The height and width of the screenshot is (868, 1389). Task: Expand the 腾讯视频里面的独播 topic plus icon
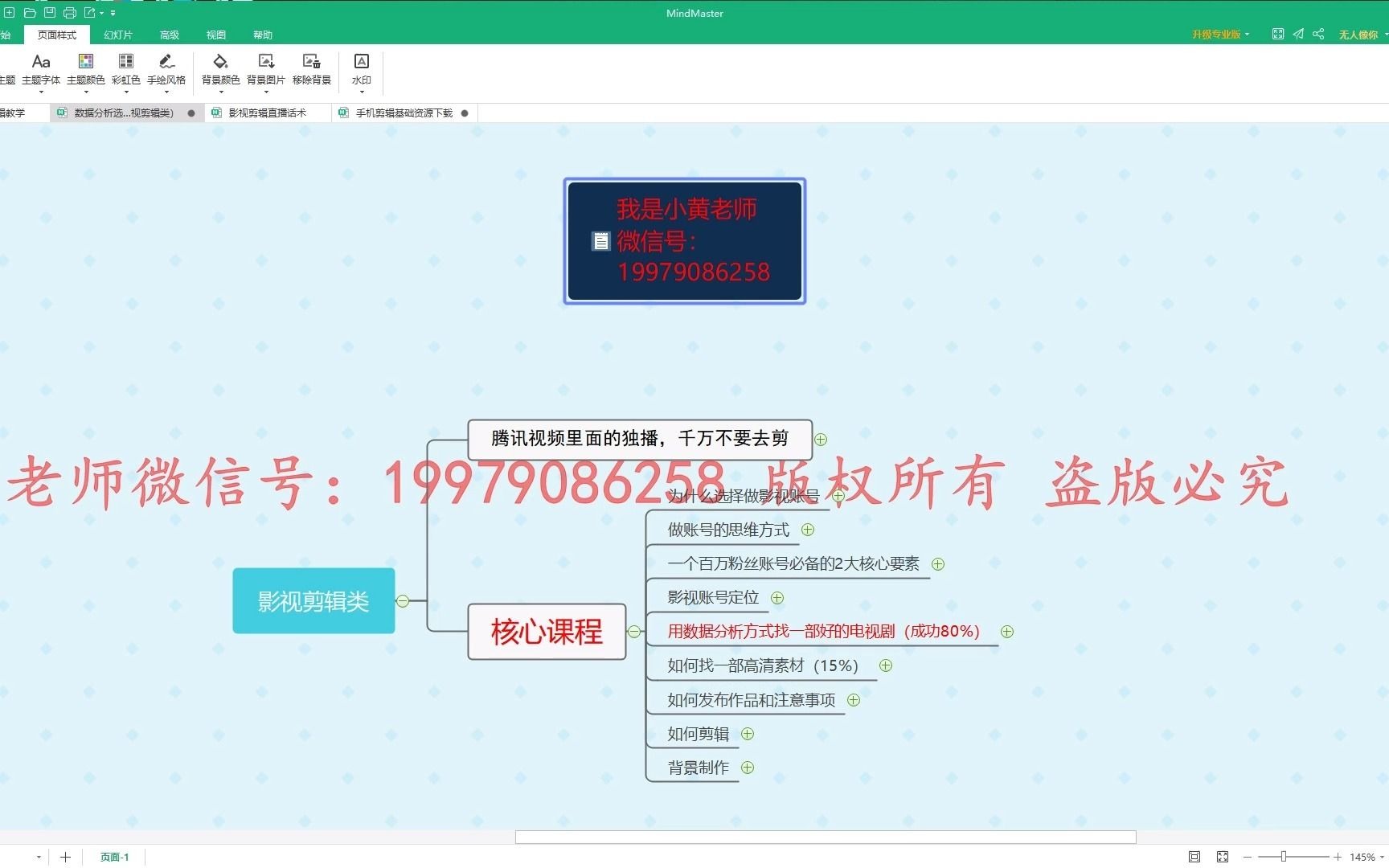tap(821, 440)
